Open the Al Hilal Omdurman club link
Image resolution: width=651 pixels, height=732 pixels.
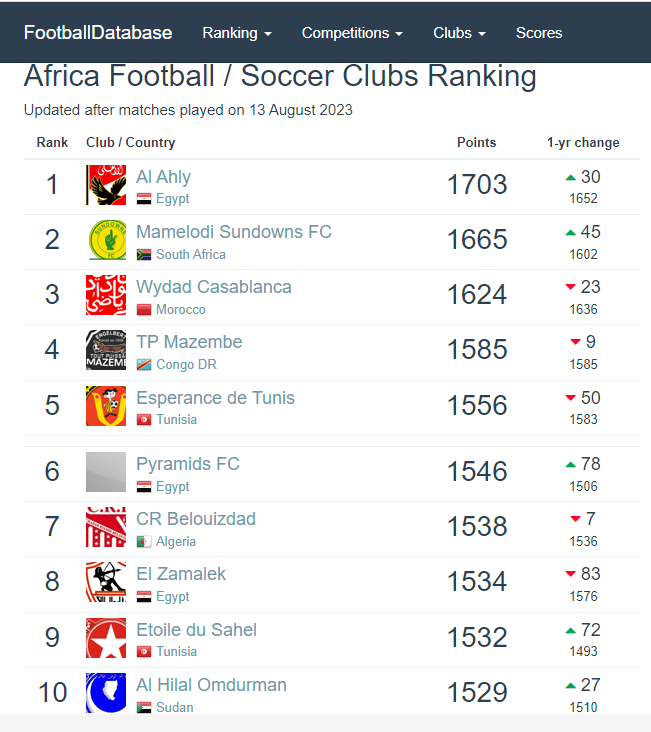[x=212, y=685]
